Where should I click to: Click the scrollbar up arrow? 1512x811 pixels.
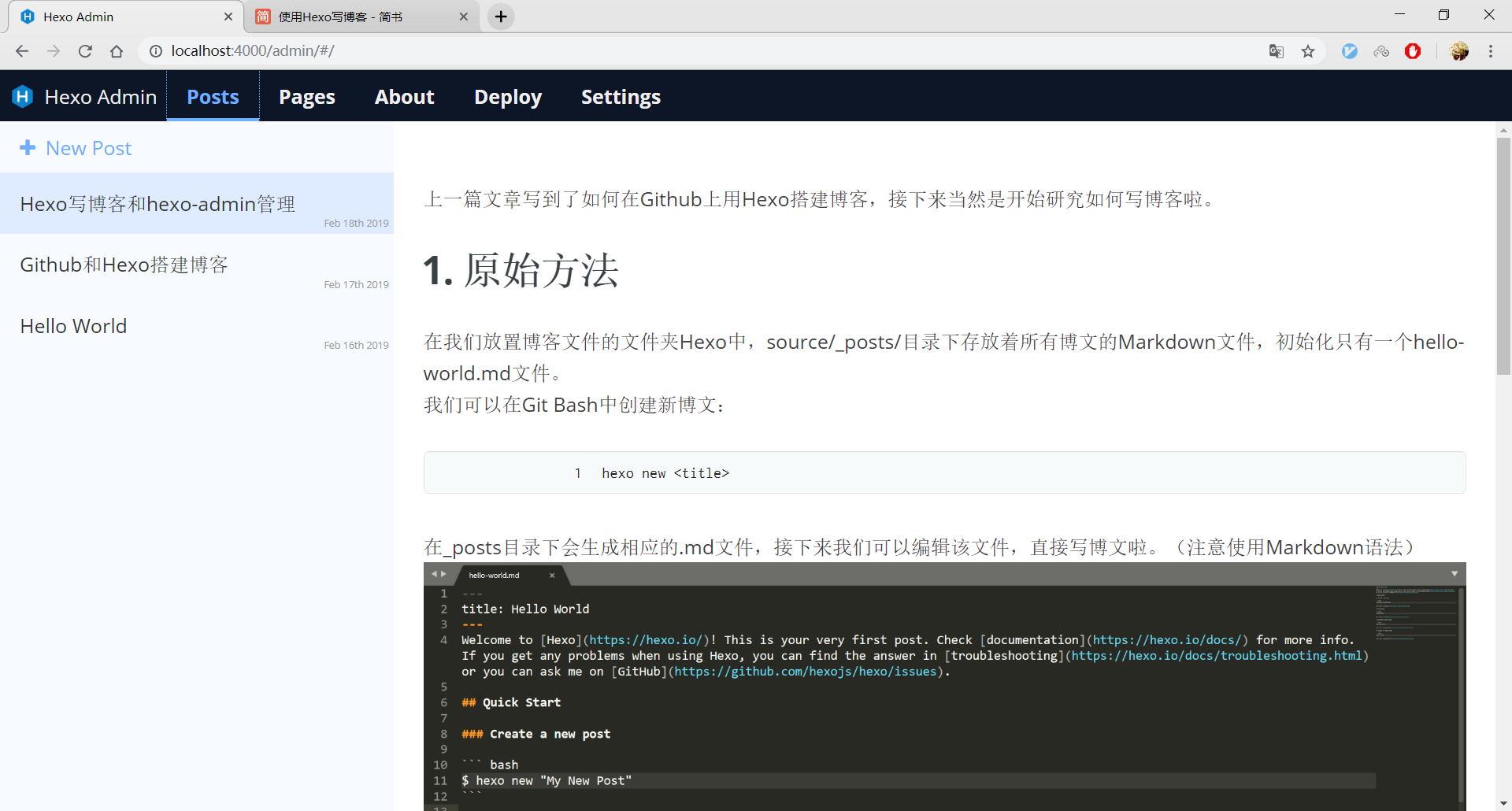point(1503,129)
